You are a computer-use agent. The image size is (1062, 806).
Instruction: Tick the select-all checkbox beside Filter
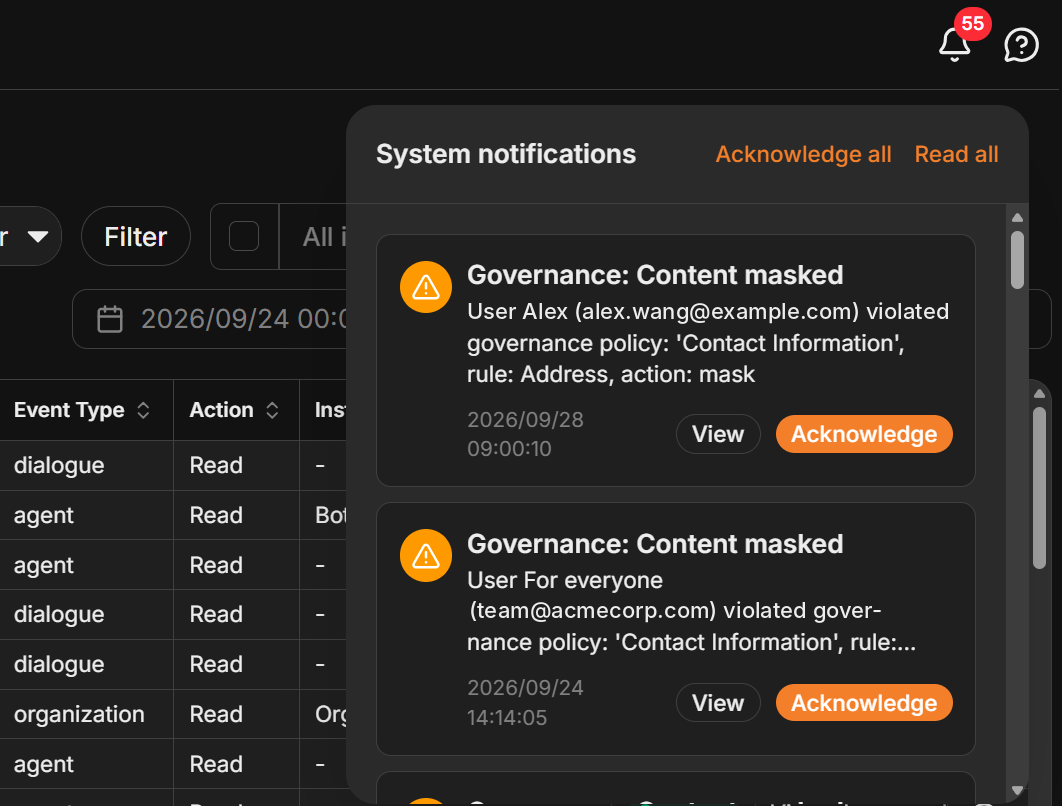[244, 236]
